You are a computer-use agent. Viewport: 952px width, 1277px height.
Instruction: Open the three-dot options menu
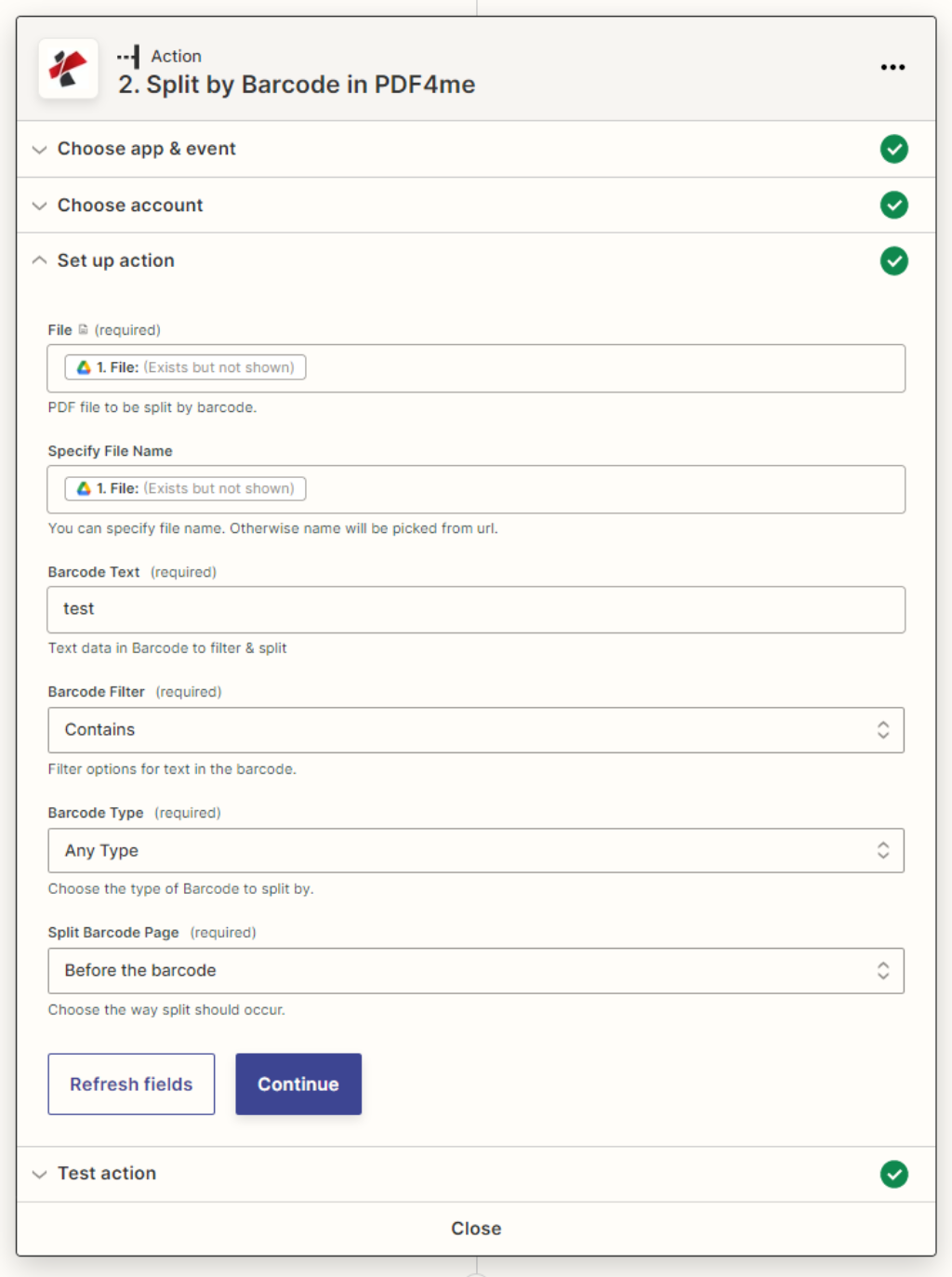pyautogui.click(x=892, y=67)
